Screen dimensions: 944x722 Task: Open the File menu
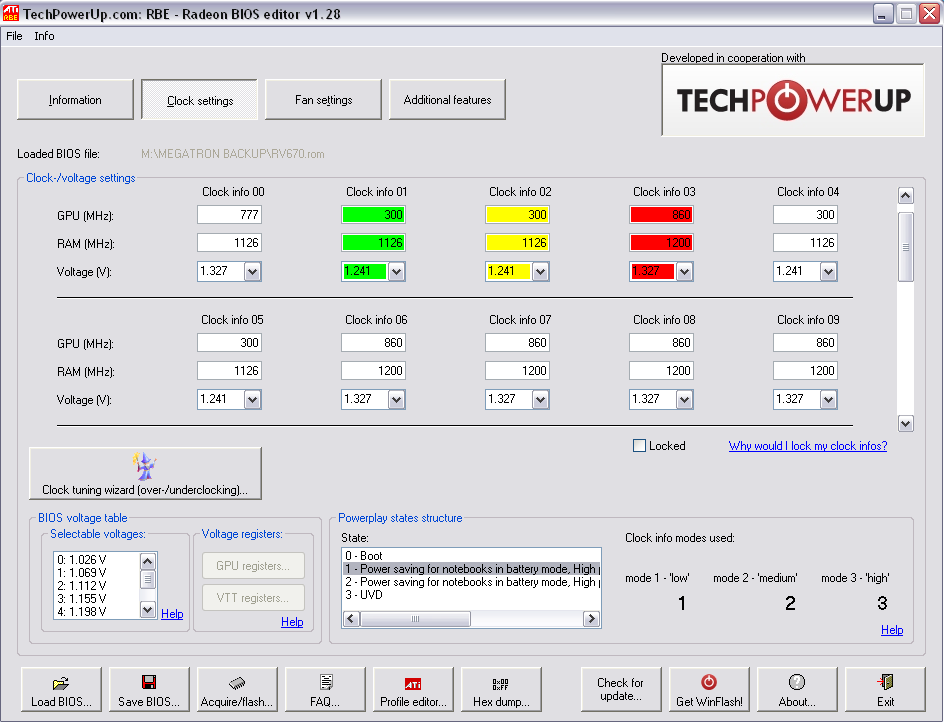[x=14, y=36]
